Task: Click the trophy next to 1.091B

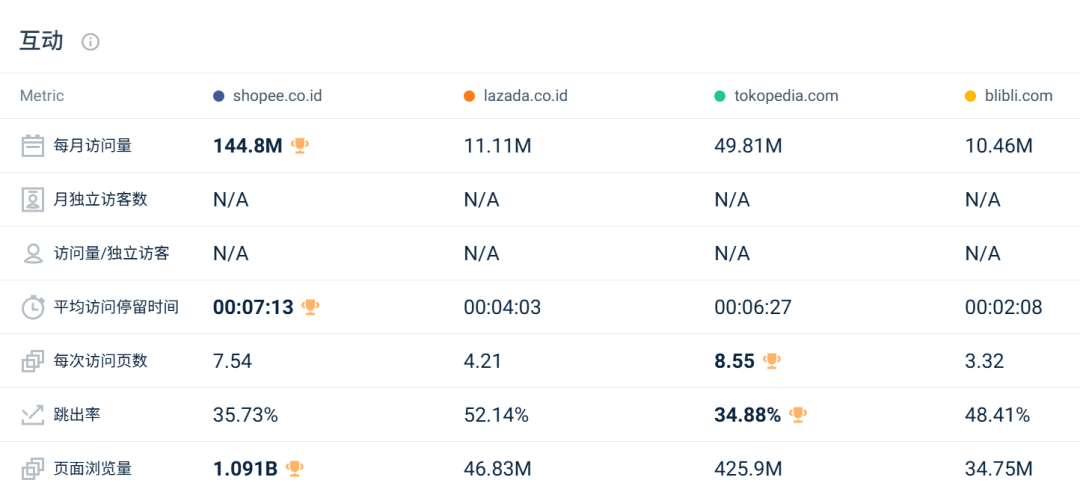Action: [x=295, y=468]
